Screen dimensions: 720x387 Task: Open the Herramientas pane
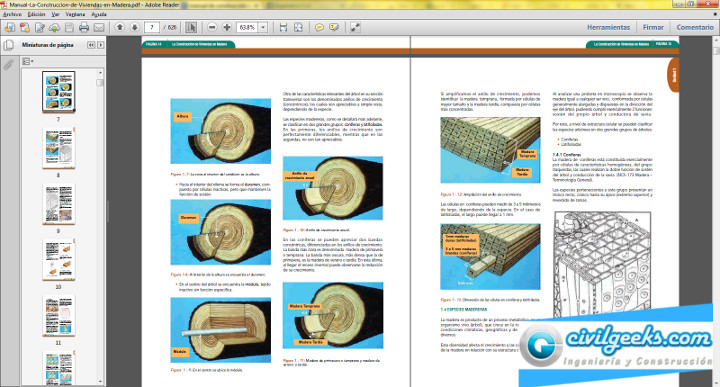click(x=608, y=28)
